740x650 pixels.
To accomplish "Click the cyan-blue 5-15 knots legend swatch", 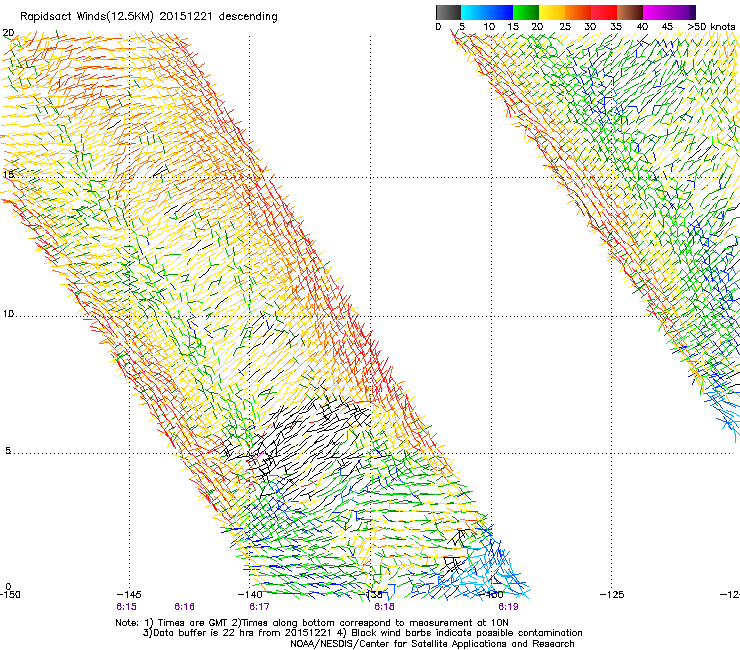I will pos(487,12).
